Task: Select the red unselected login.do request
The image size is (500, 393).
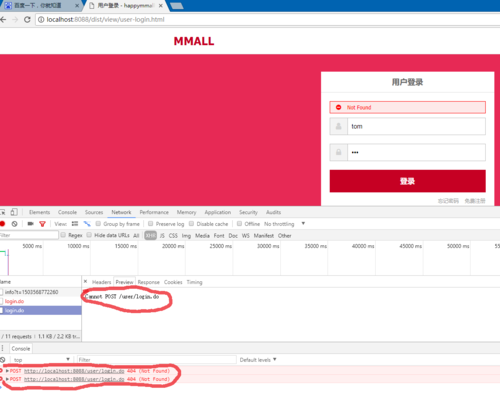Action: tap(41, 301)
